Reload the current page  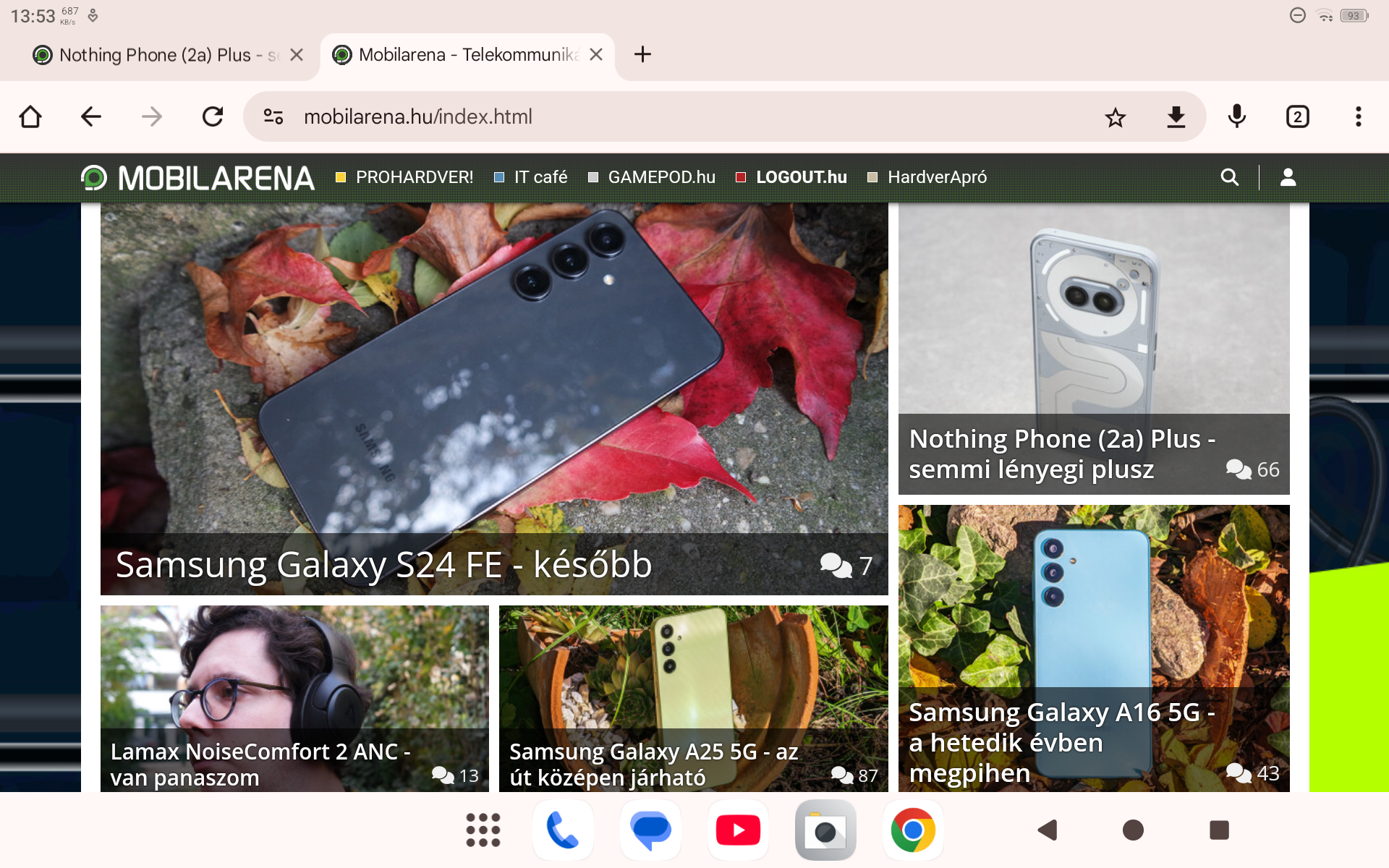[x=213, y=116]
